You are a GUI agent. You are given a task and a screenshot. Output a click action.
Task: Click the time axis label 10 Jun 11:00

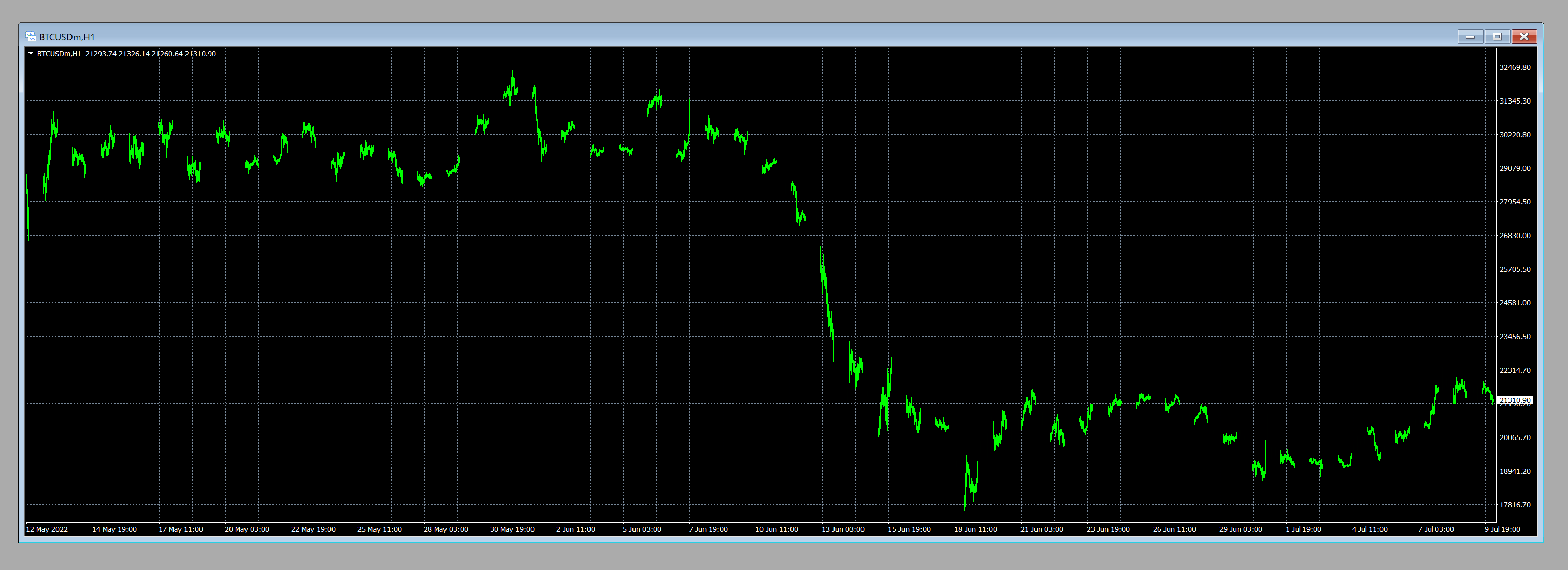pyautogui.click(x=776, y=529)
